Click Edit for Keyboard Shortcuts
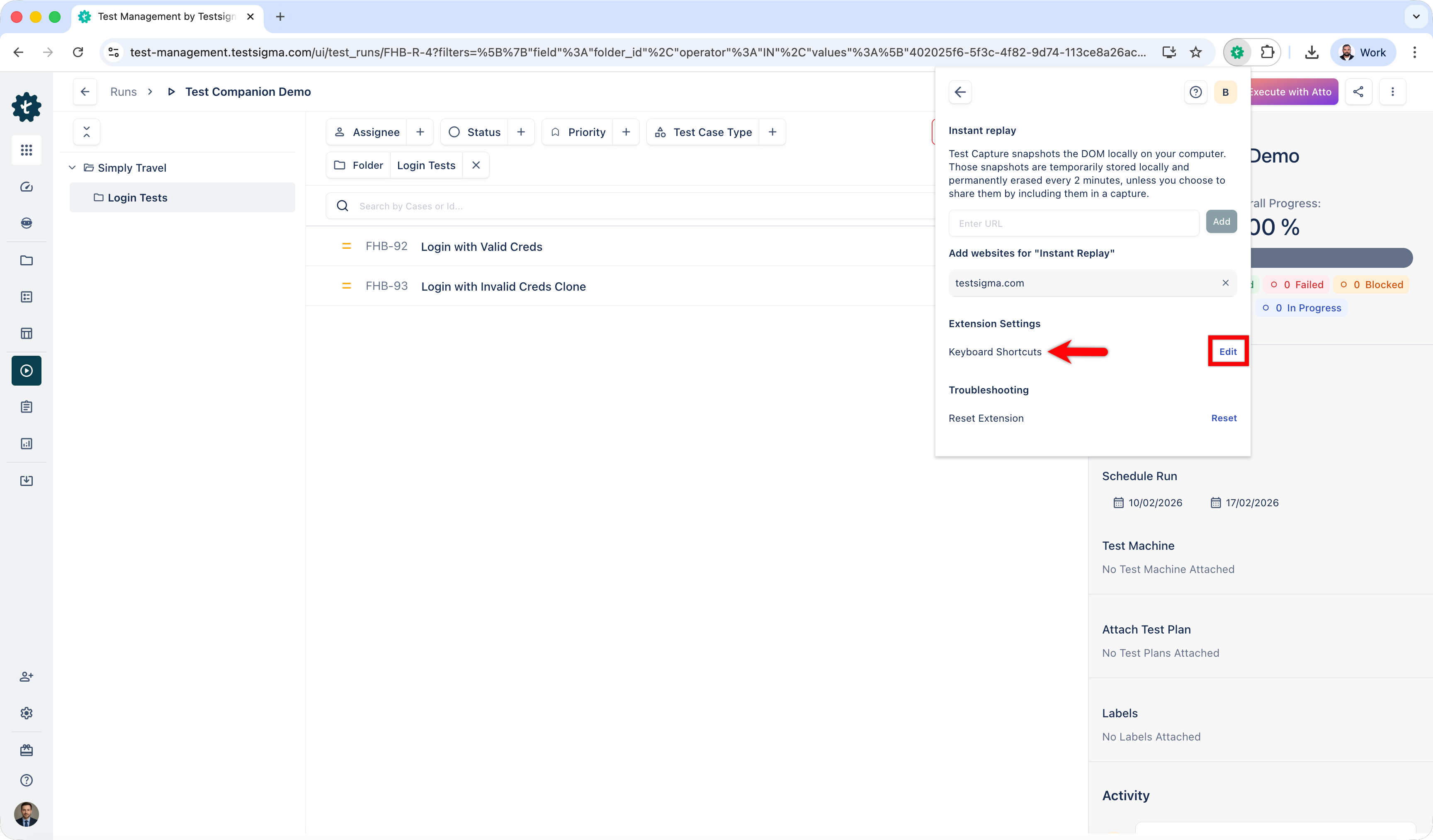Viewport: 1433px width, 840px height. pyautogui.click(x=1227, y=352)
